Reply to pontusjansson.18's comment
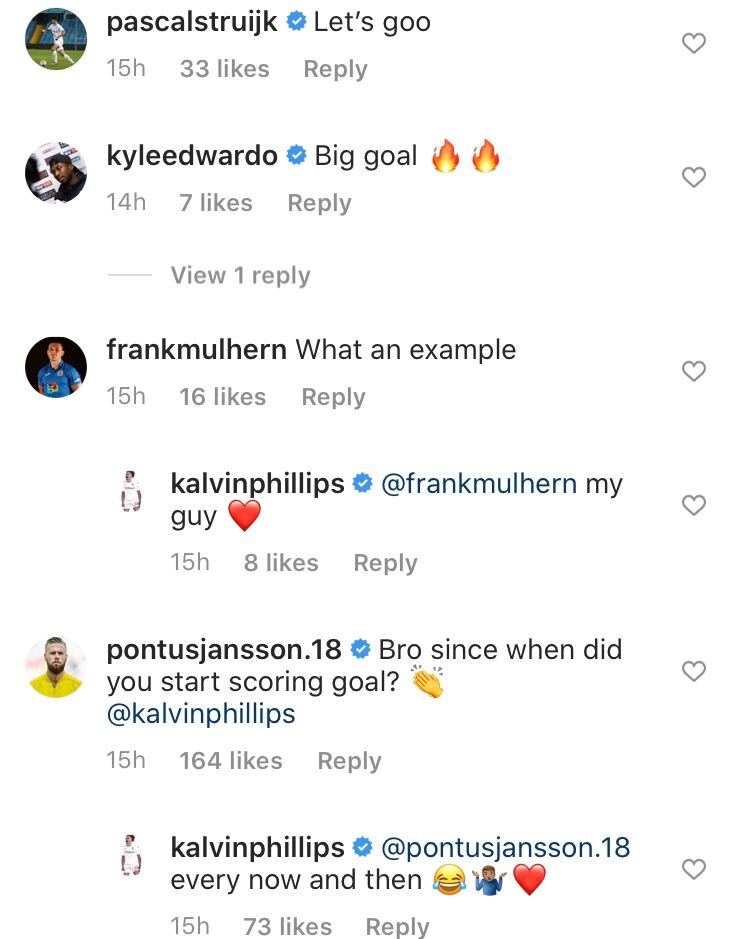Screen dimensions: 750x939 349,760
